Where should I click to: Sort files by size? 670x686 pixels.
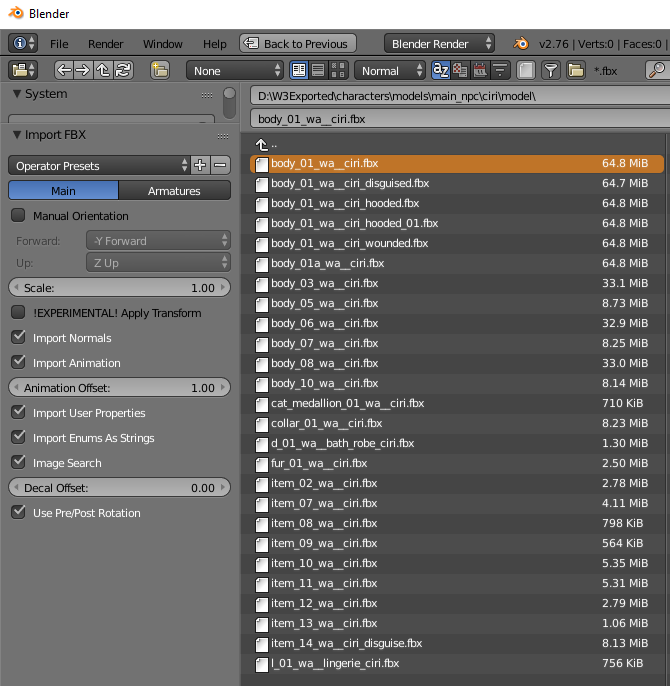tap(500, 70)
